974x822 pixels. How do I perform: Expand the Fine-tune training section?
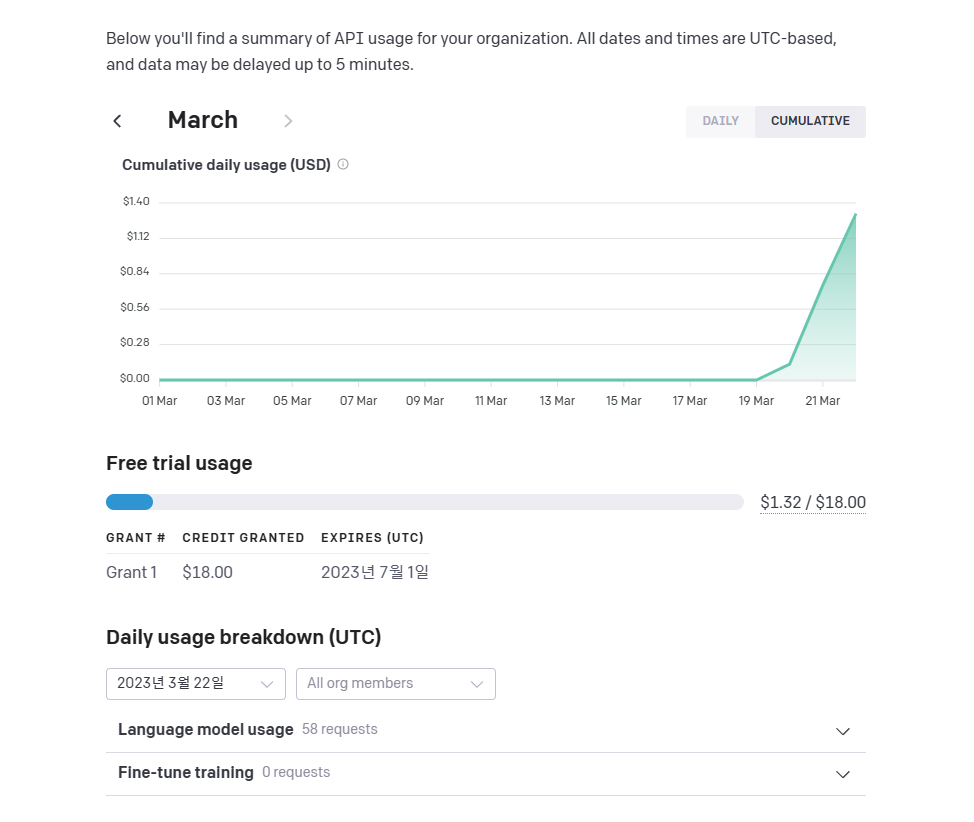pos(186,773)
